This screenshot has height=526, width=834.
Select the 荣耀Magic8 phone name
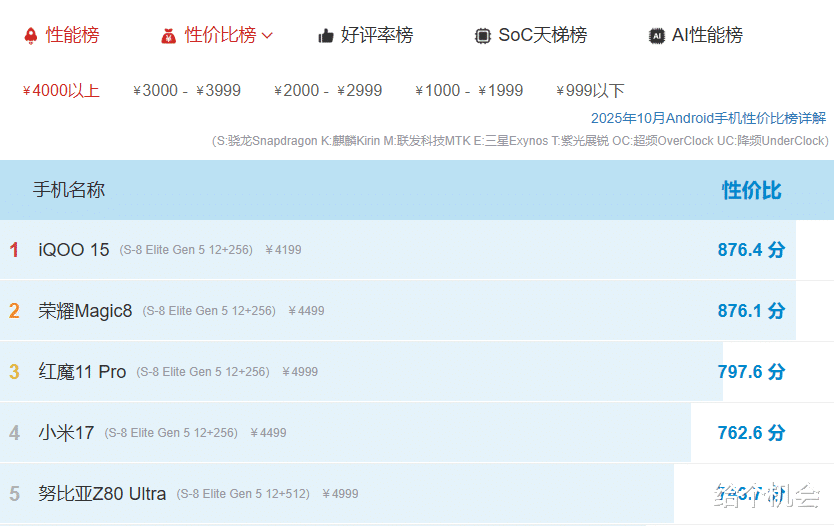[85, 311]
